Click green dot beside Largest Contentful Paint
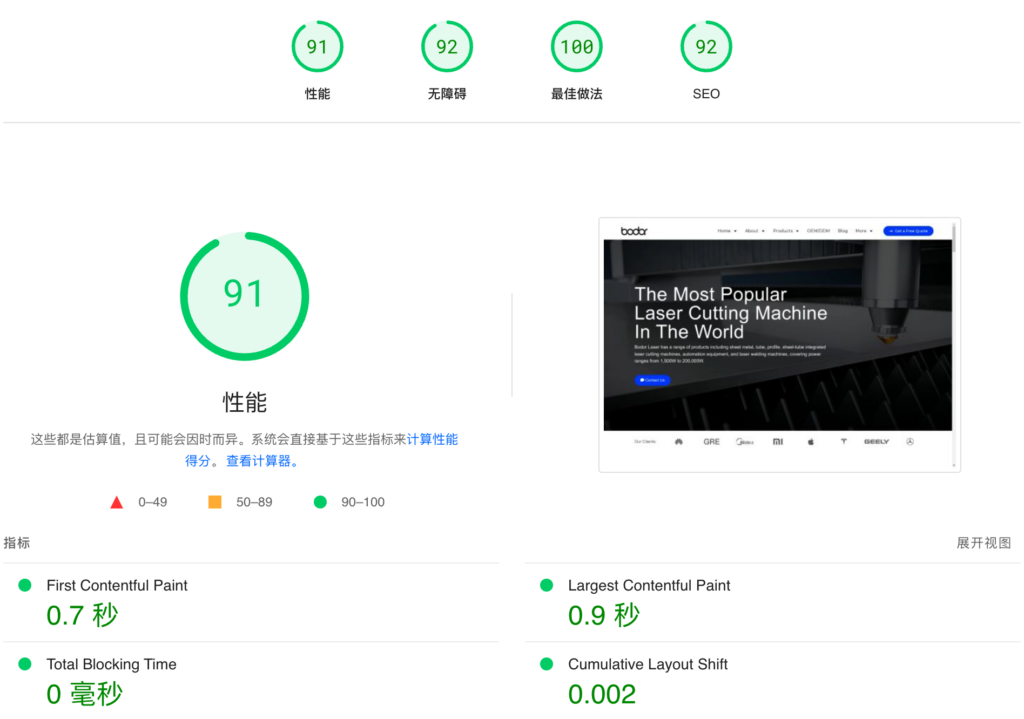The image size is (1024, 719). pos(547,585)
